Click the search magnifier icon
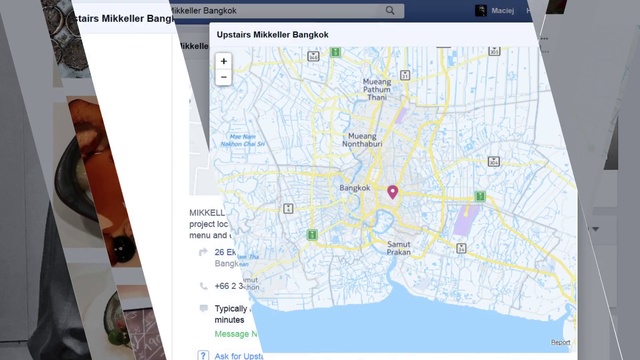This screenshot has width=640, height=360. [390, 11]
